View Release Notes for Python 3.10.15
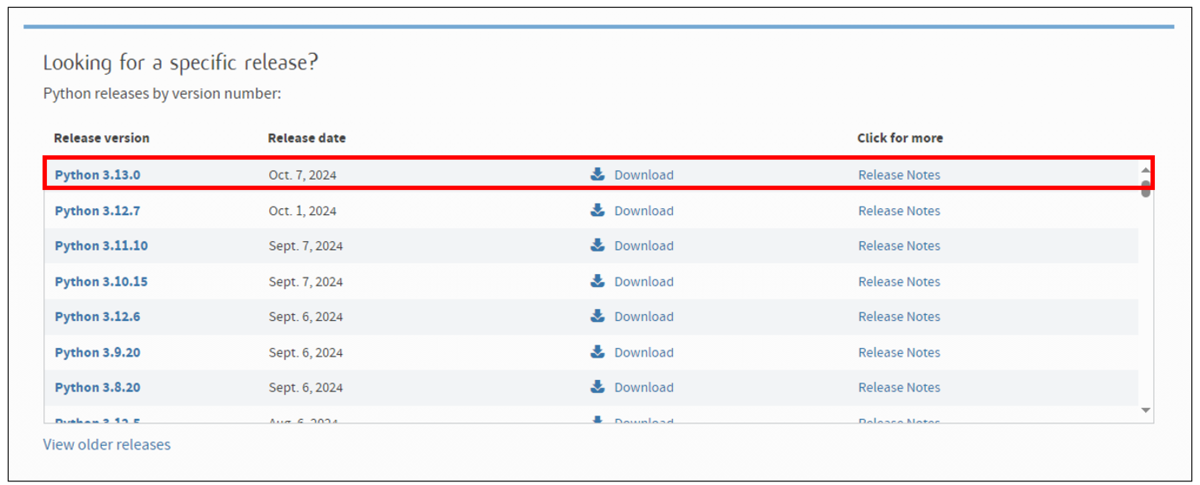The width and height of the screenshot is (1200, 485). (899, 282)
